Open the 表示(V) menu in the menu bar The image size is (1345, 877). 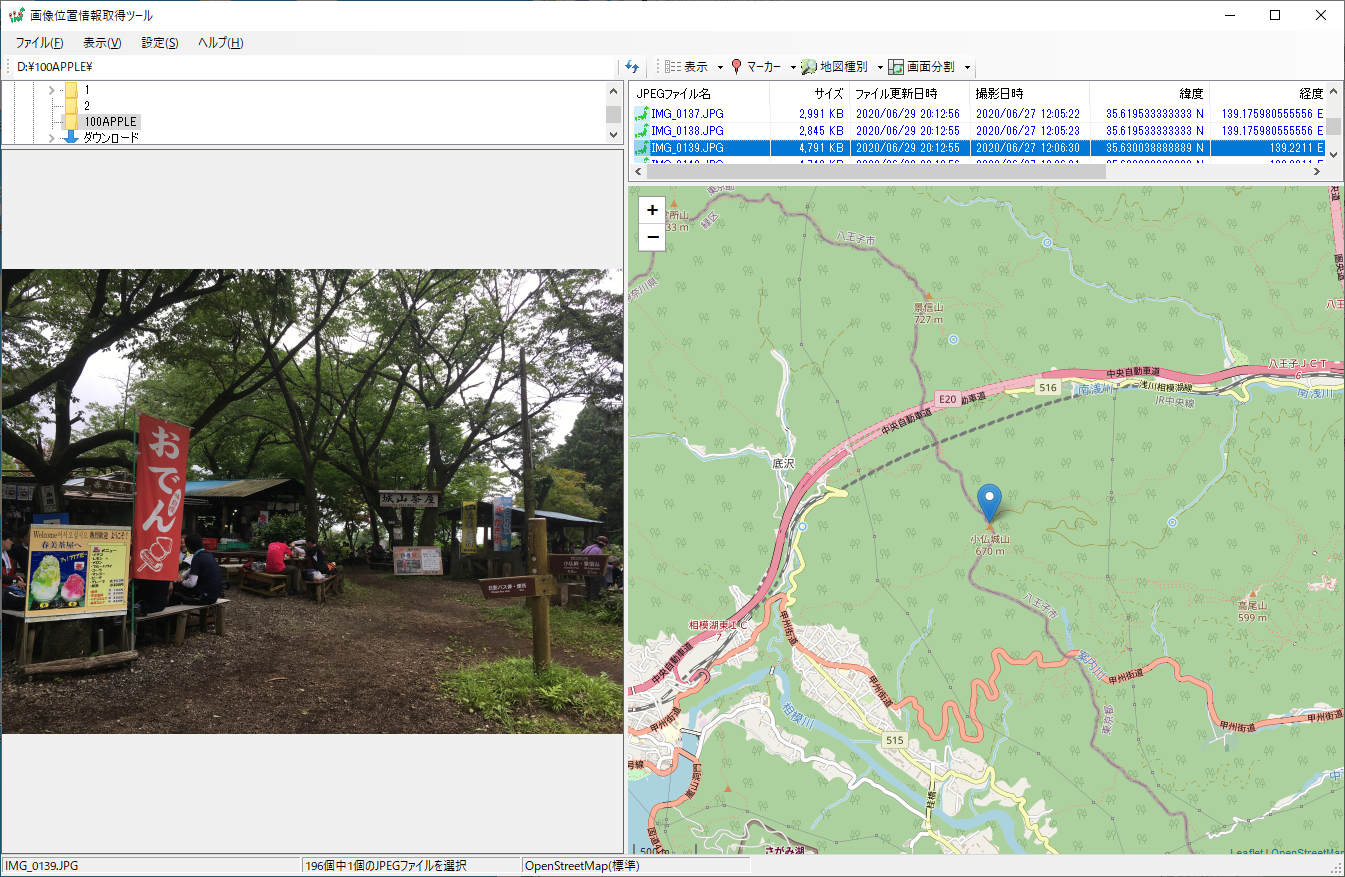point(102,43)
